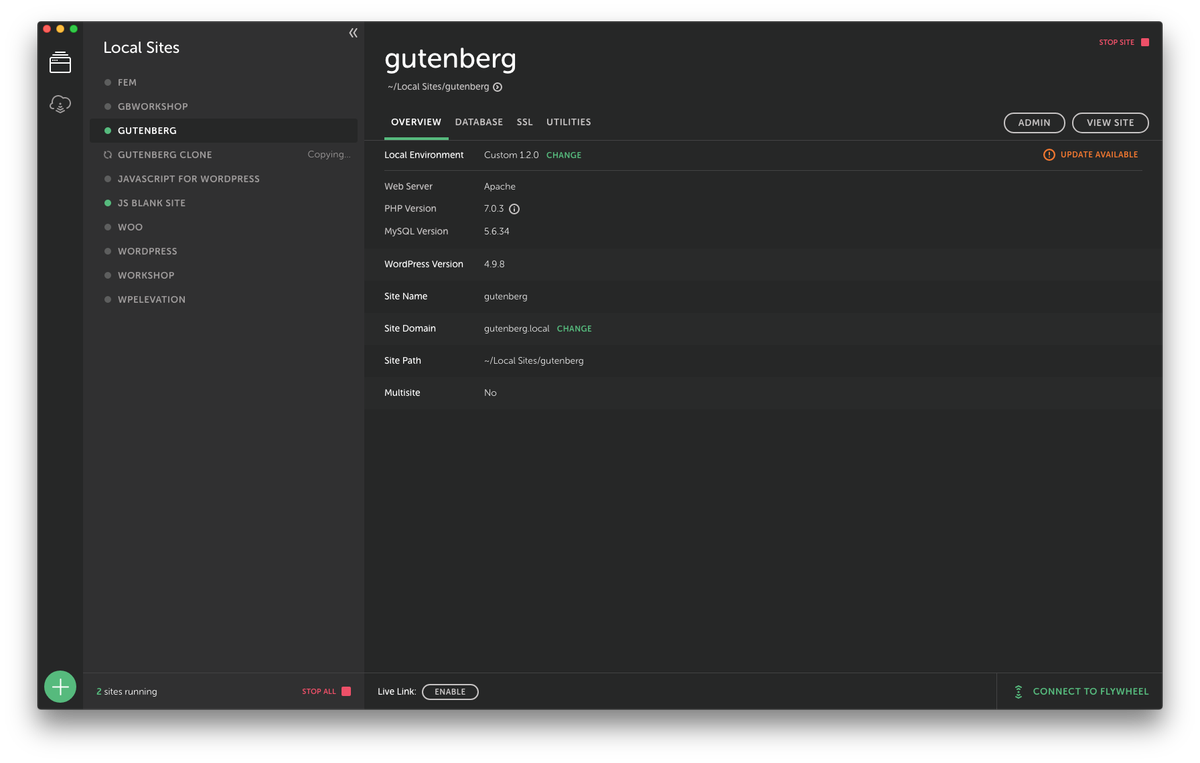Click the VIEW SITE button
Screen dimensions: 1200x763
point(1110,122)
